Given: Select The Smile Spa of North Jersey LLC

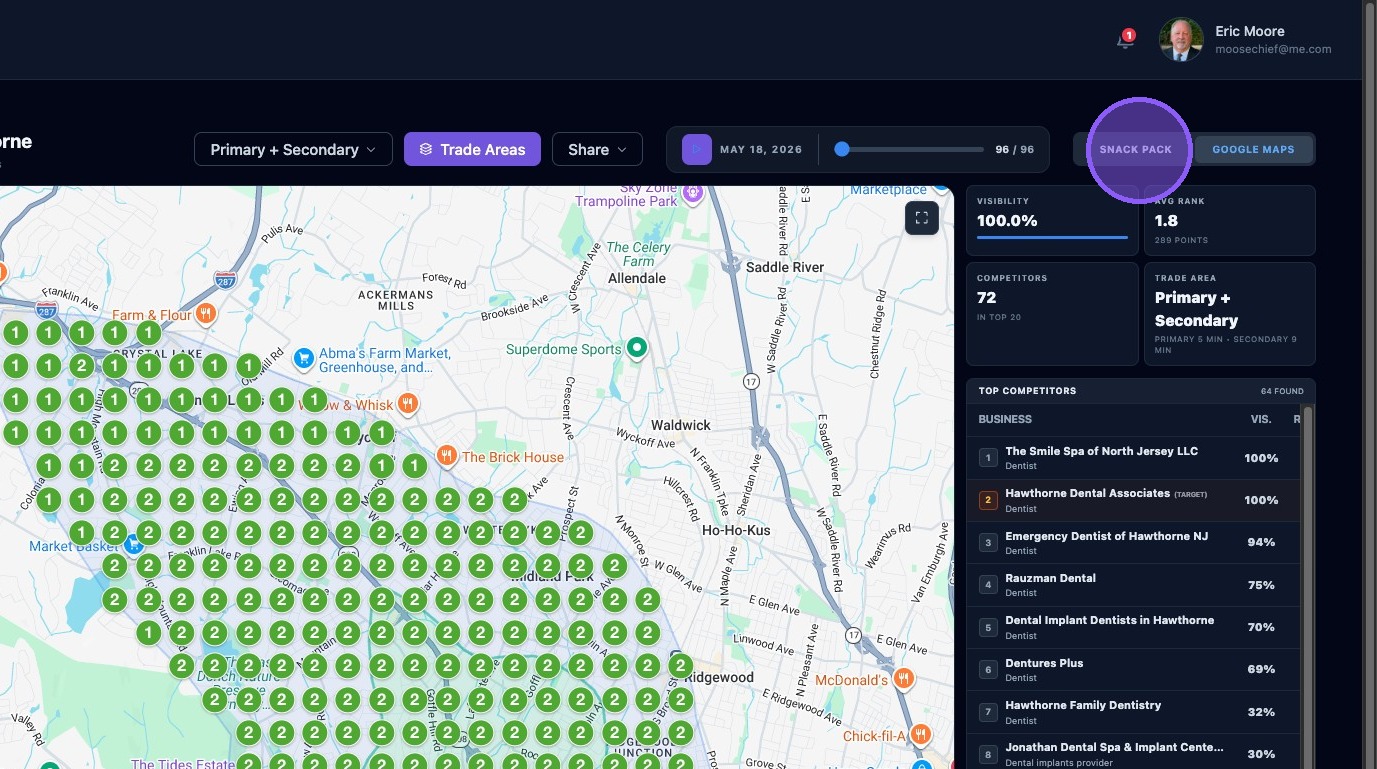Looking at the screenshot, I should 1133,458.
